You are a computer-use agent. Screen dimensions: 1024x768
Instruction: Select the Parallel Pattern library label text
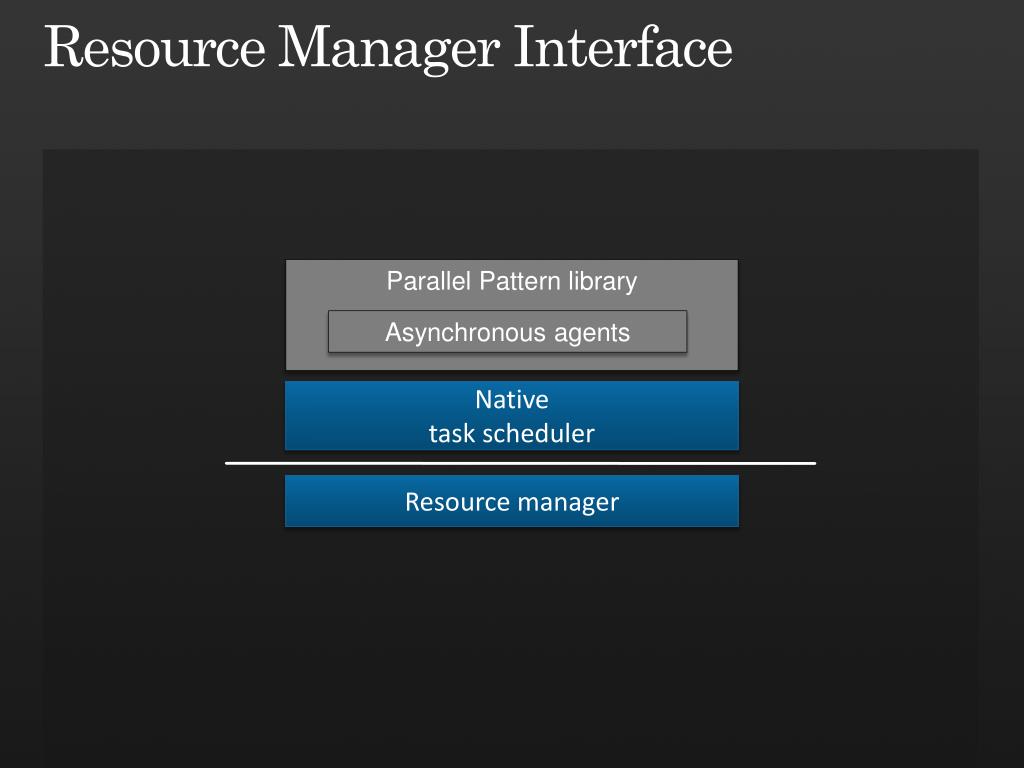point(511,281)
